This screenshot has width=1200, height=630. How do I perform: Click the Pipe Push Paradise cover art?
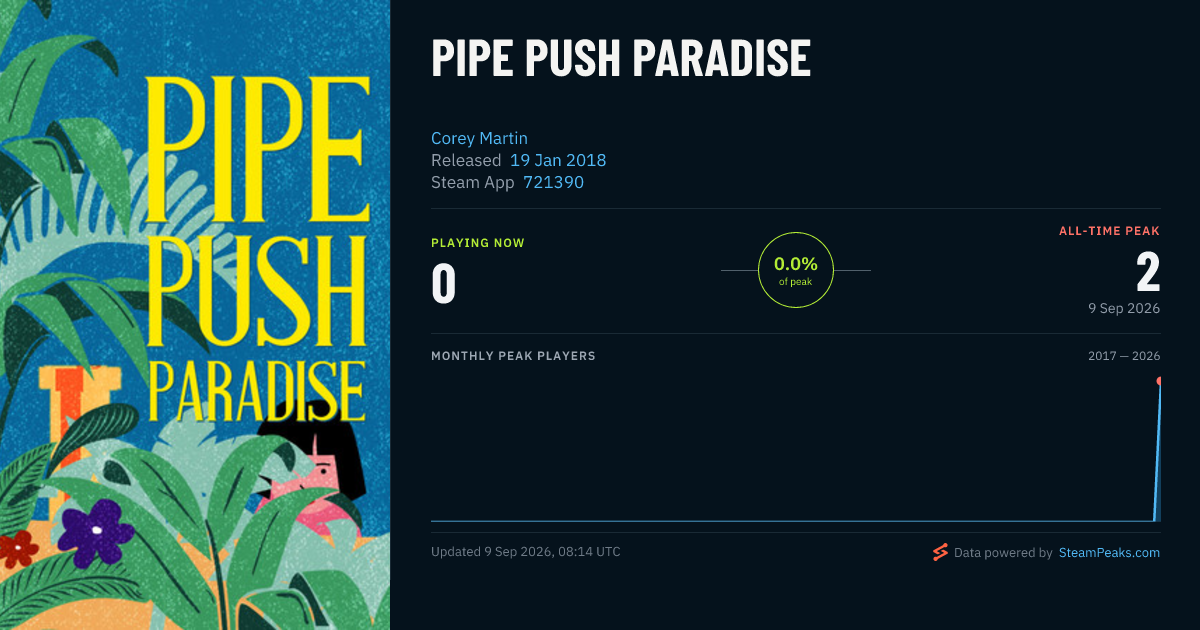(x=195, y=315)
